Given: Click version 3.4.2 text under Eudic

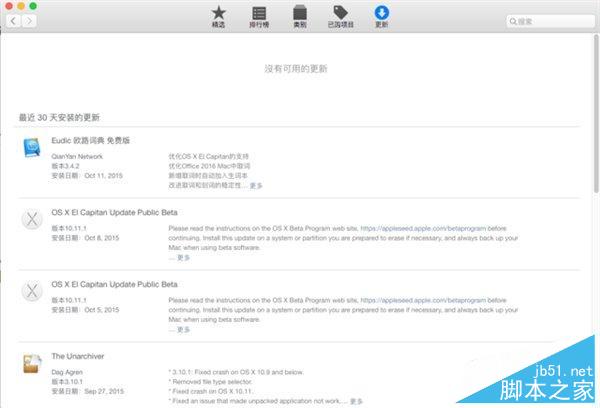Looking at the screenshot, I should pos(65,166).
